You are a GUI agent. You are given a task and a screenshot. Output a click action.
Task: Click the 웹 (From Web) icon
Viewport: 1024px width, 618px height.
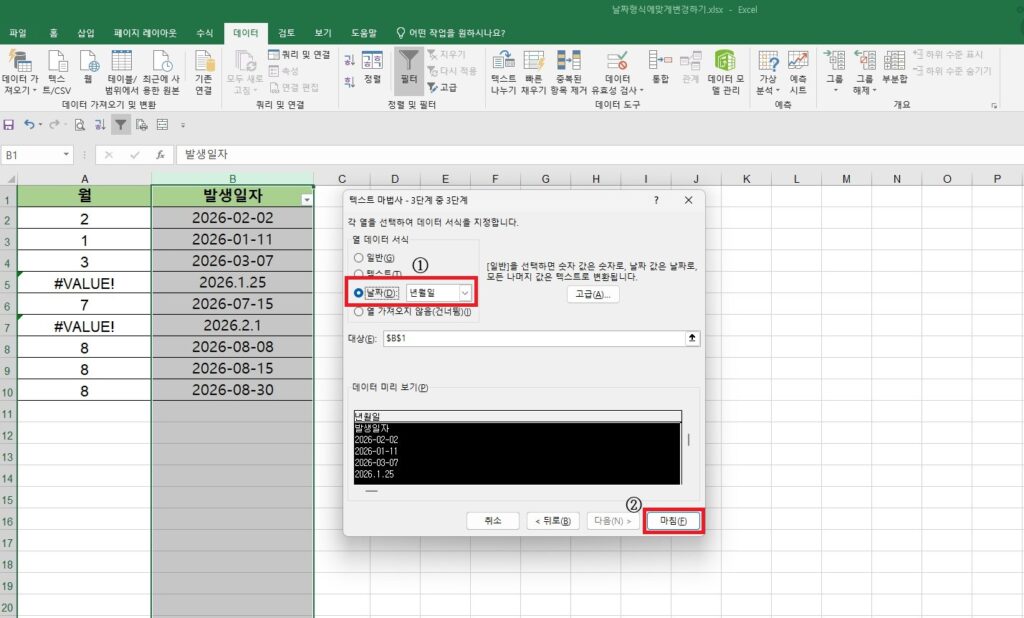(88, 67)
